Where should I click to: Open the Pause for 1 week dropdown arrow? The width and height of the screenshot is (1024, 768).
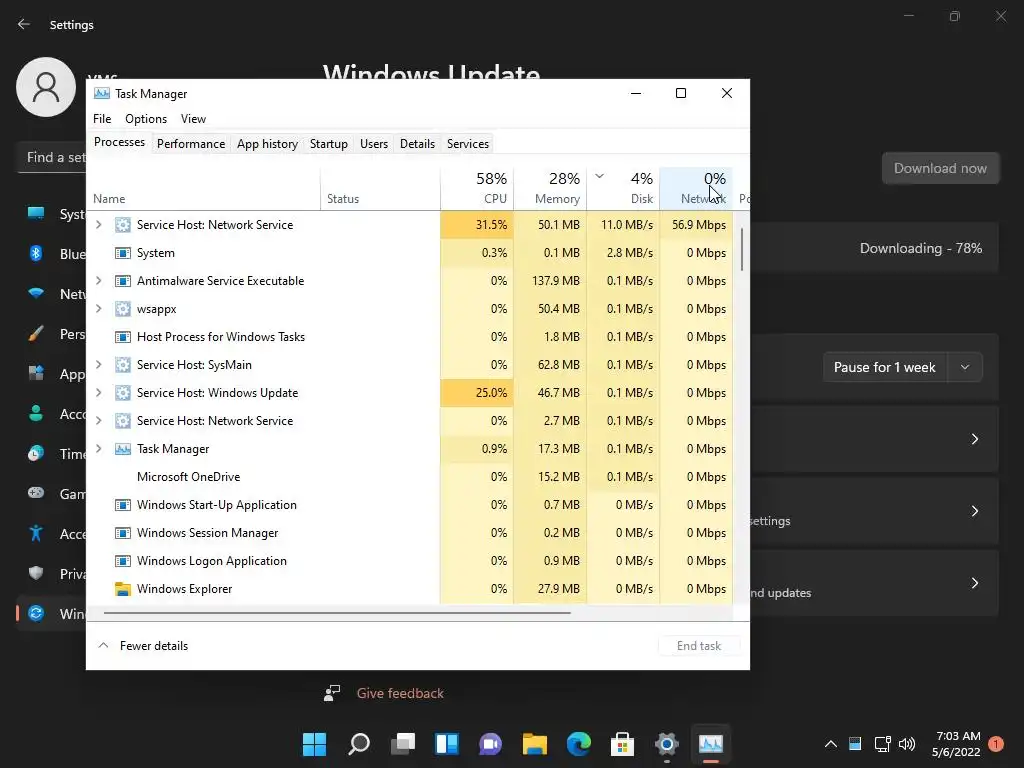click(965, 367)
